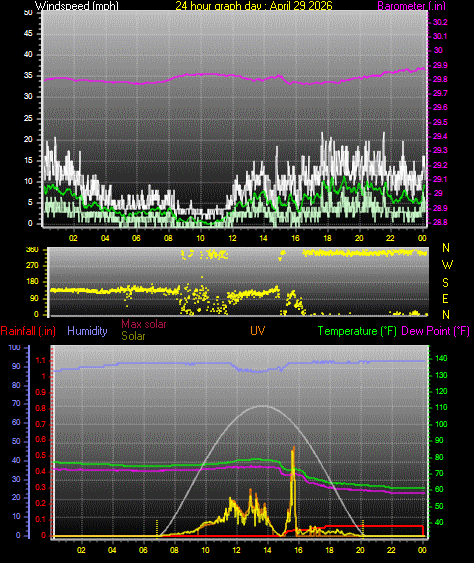Viewport: 474px width, 563px height.
Task: Select the UV legend label
Action: click(x=257, y=331)
